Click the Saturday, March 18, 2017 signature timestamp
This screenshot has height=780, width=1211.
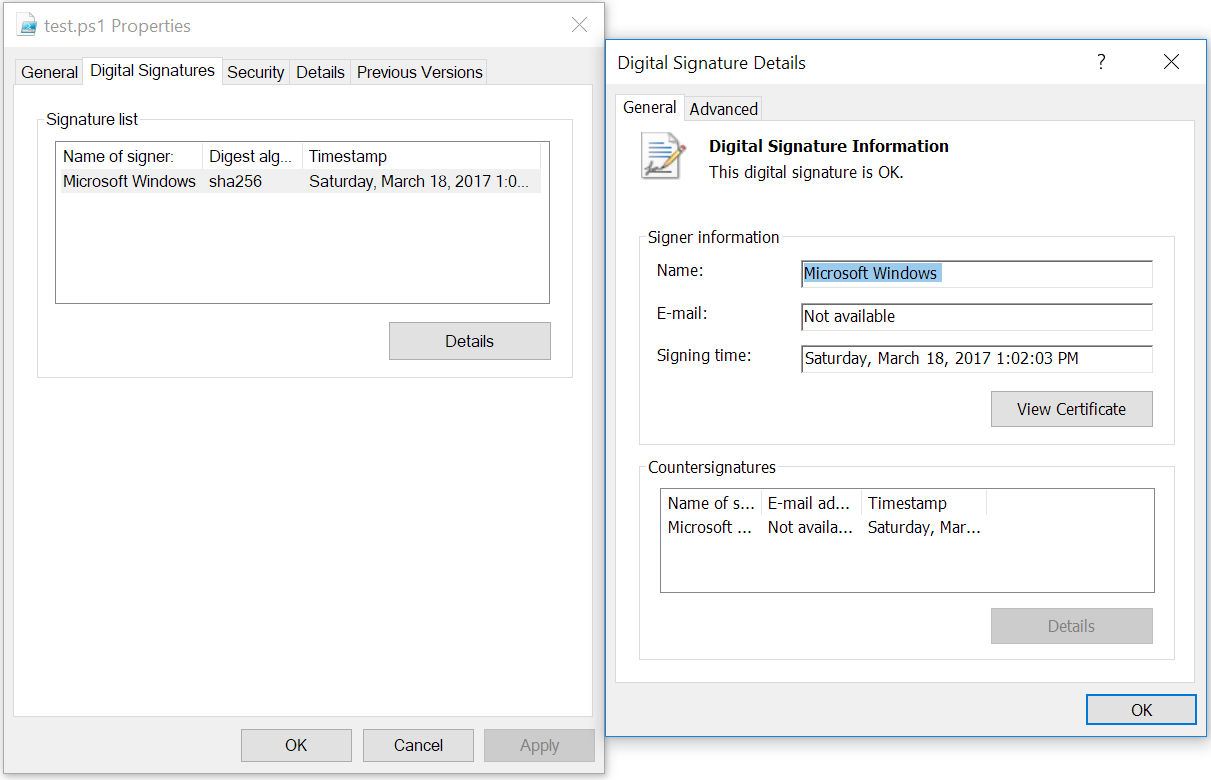click(421, 181)
